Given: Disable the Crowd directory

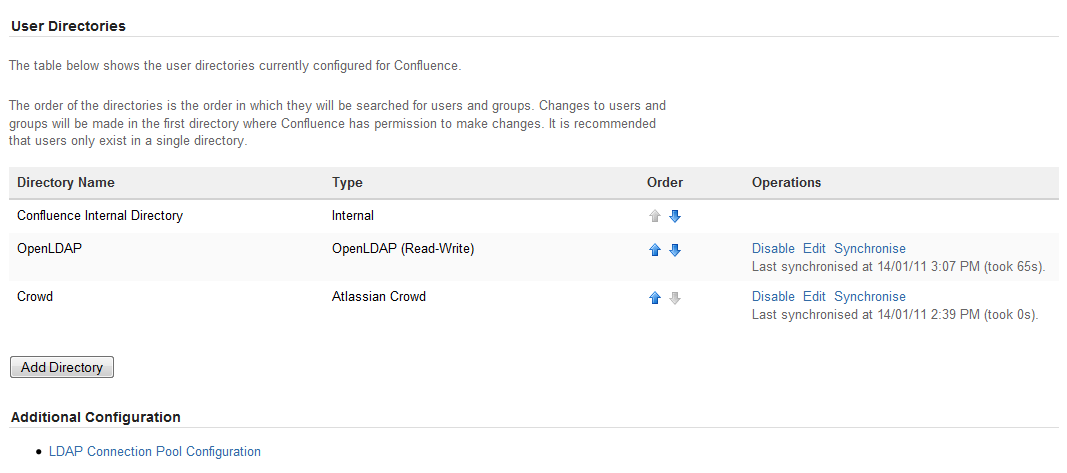Looking at the screenshot, I should coord(773,297).
